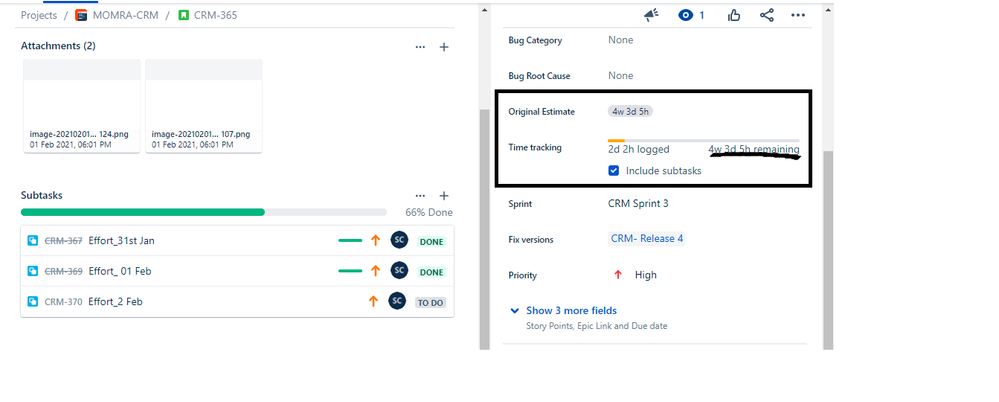Uncheck the Include subtasks checkbox
This screenshot has height=402, width=999.
(614, 171)
